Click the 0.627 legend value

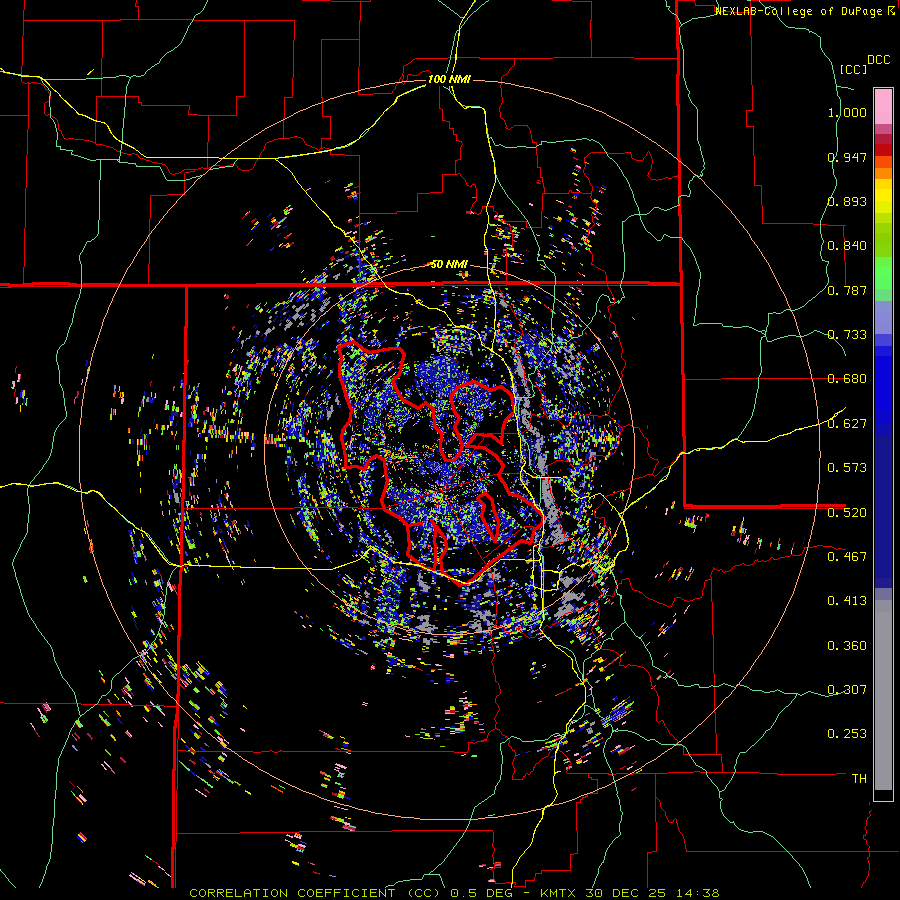(x=847, y=424)
